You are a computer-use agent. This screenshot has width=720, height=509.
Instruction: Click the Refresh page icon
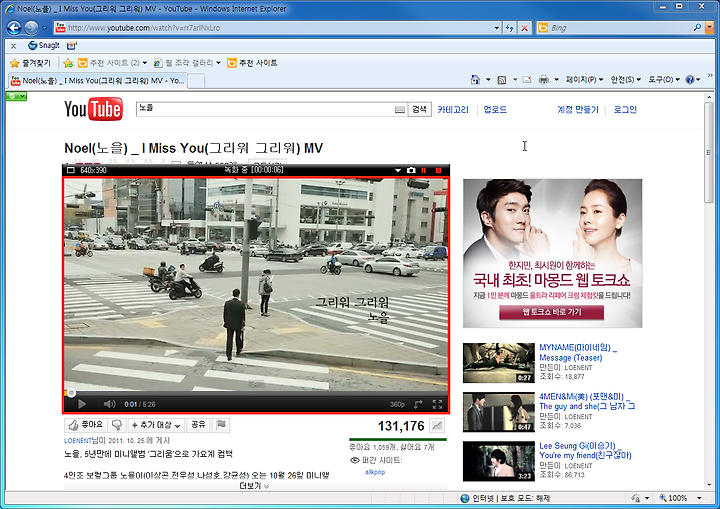[509, 28]
